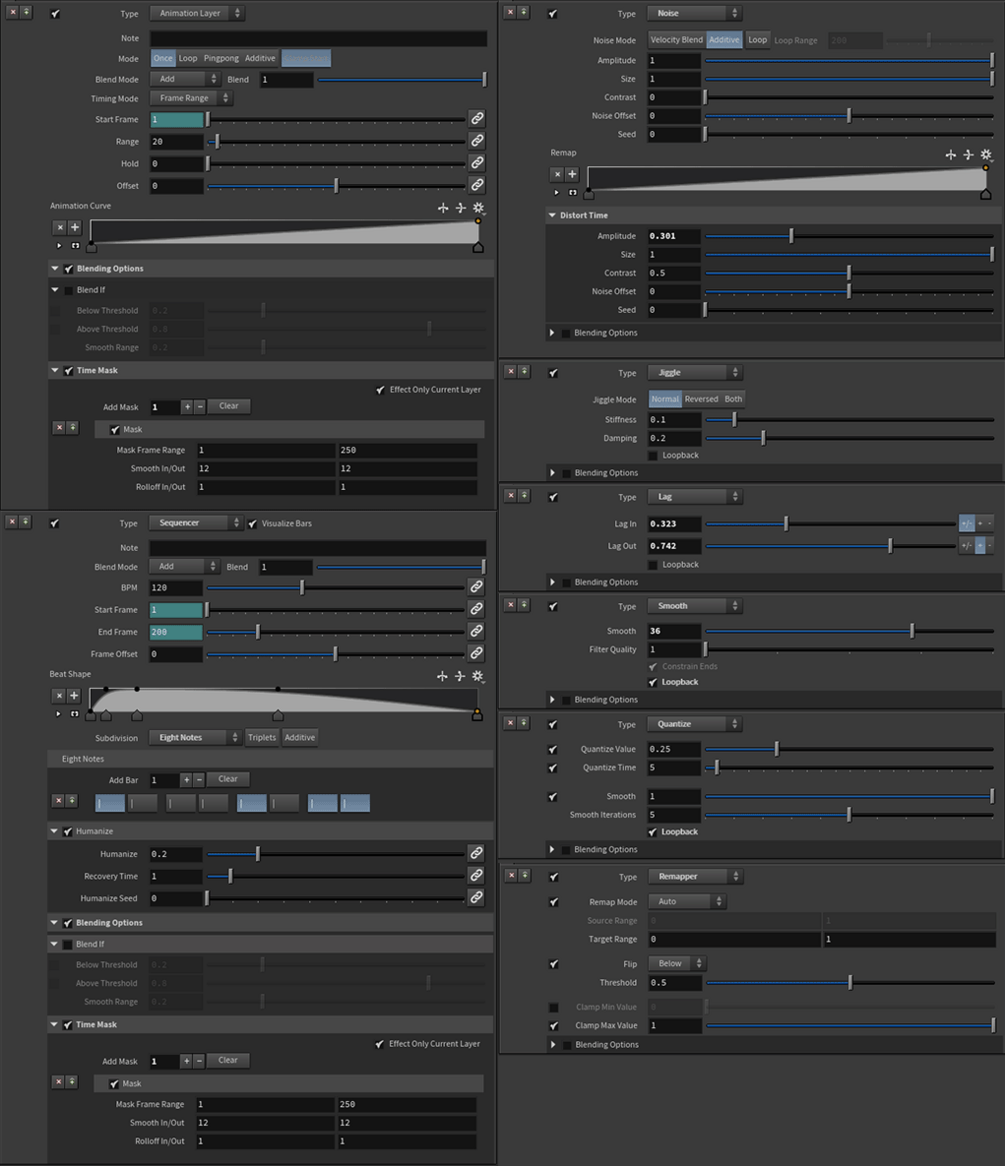Remove the Jiggle layer with its X icon

[x=510, y=371]
